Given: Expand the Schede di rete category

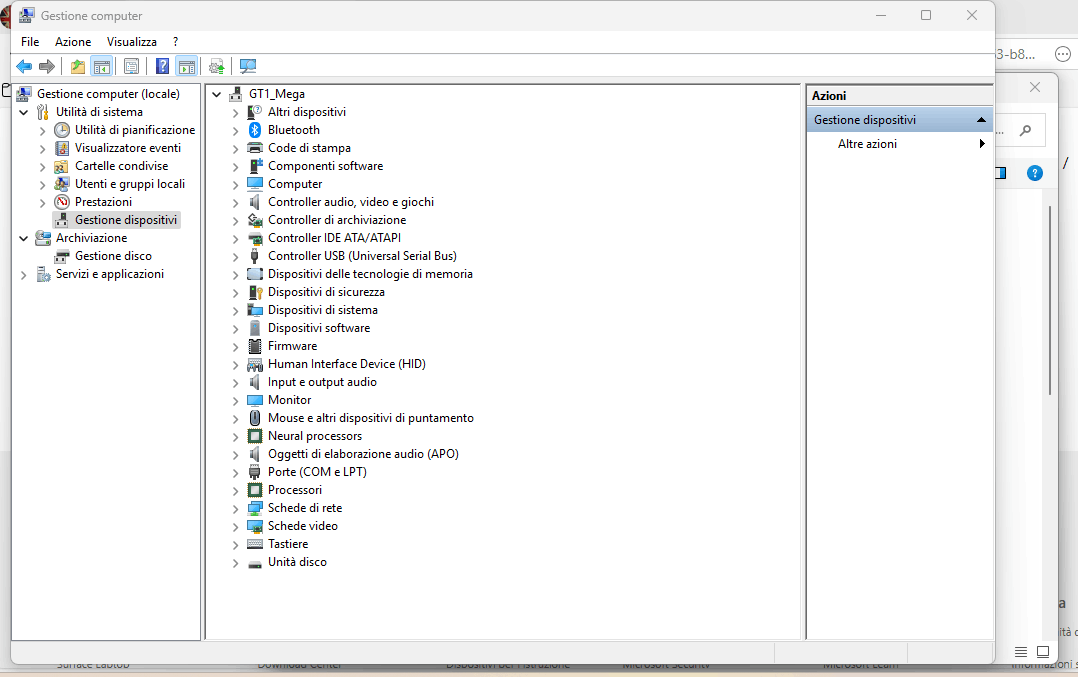Looking at the screenshot, I should [235, 509].
